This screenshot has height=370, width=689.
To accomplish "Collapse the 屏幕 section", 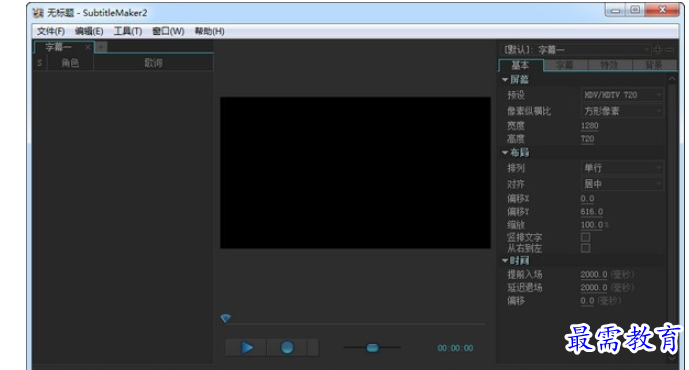I will pyautogui.click(x=505, y=80).
